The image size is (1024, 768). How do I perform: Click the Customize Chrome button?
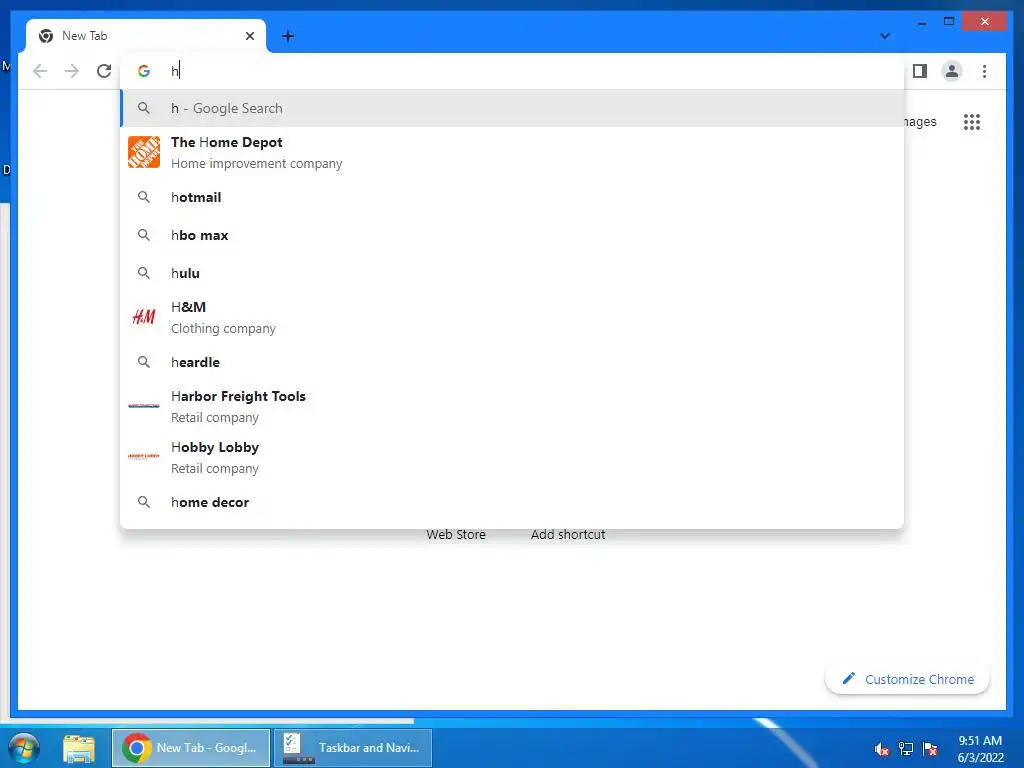coord(907,679)
